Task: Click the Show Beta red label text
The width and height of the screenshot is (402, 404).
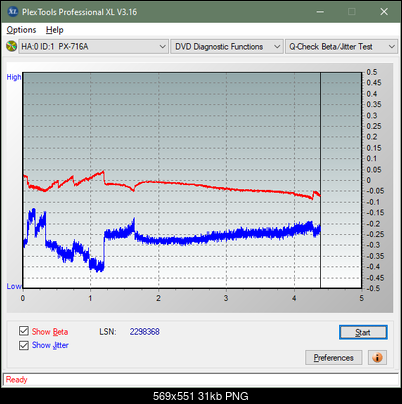Action: tap(50, 332)
